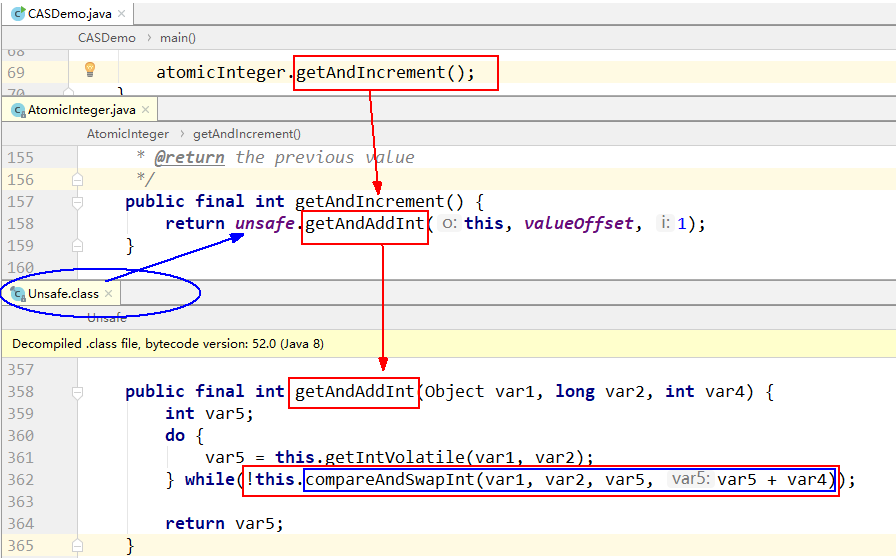Select main() in the breadcrumb
This screenshot has height=558, width=896.
[x=178, y=38]
